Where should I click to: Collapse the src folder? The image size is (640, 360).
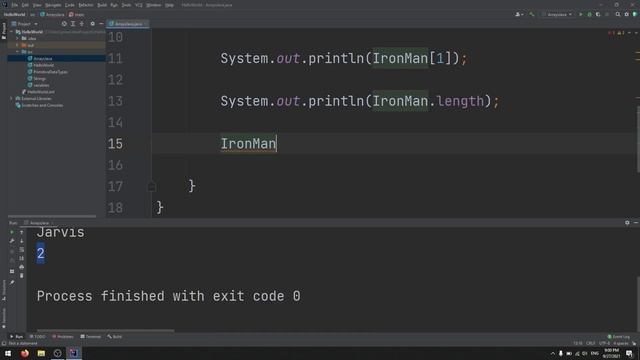tap(18, 52)
